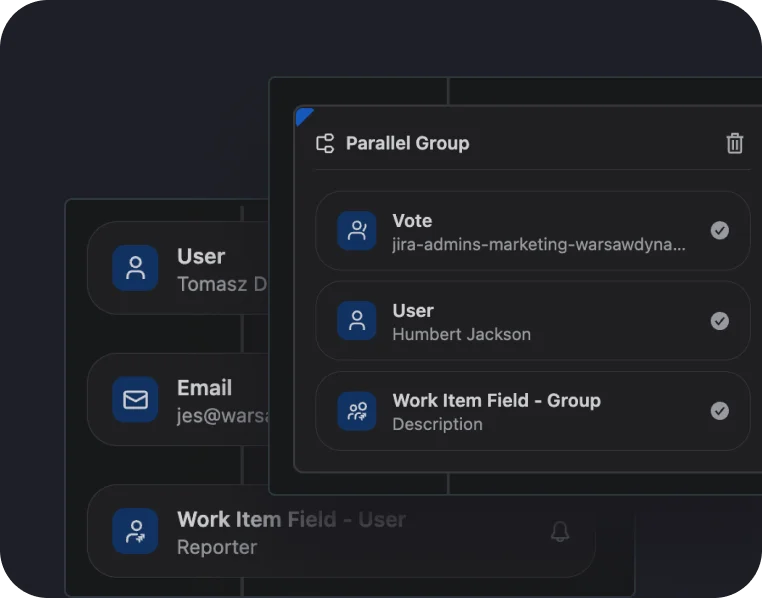Open the Work Item Field - Group card

coord(533,411)
